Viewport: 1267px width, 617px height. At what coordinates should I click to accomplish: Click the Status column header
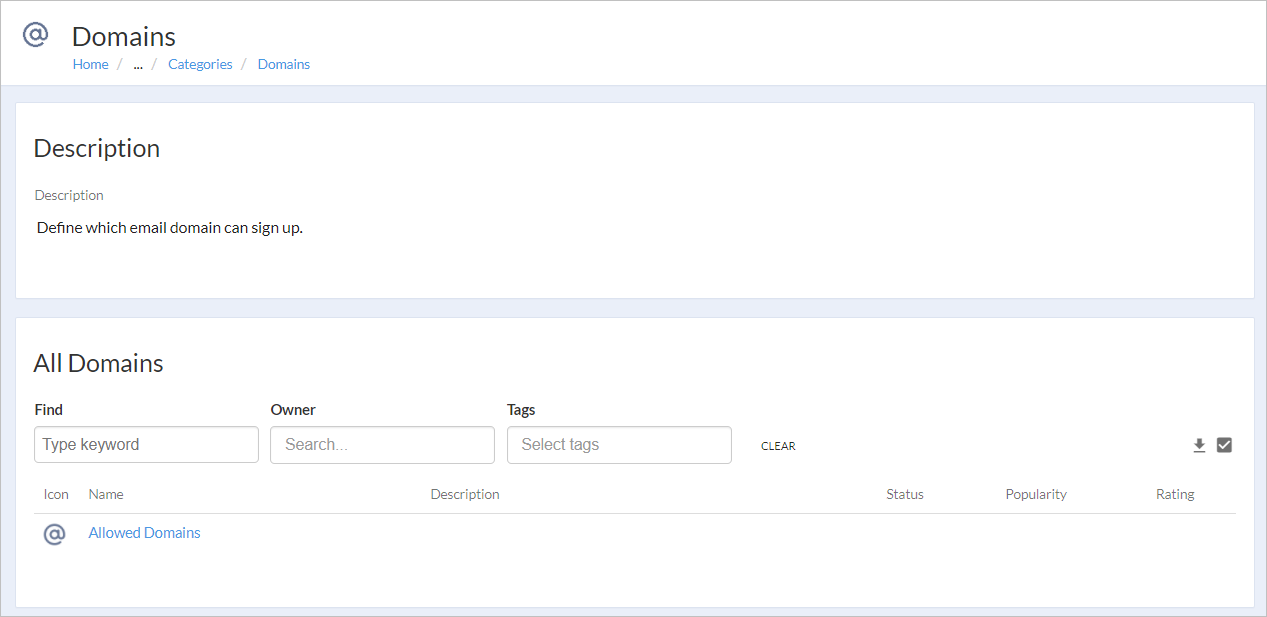coord(904,494)
